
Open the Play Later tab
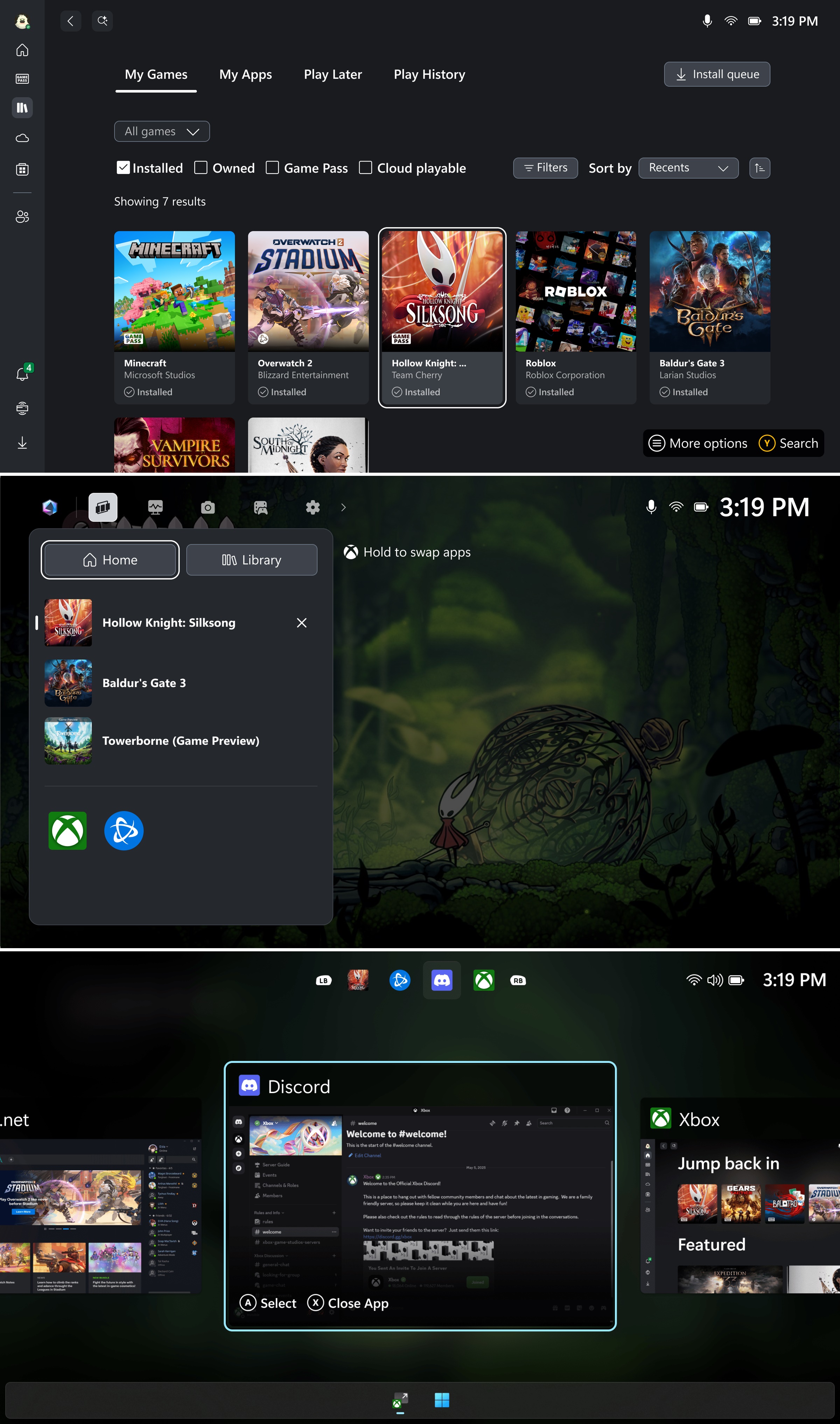[333, 75]
